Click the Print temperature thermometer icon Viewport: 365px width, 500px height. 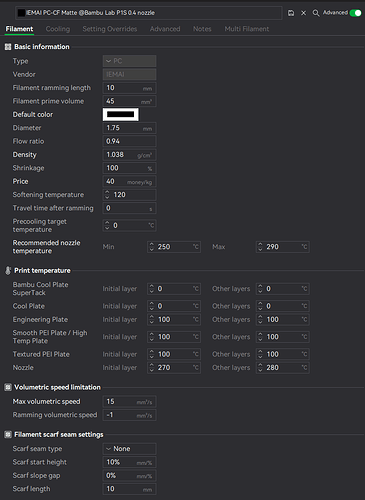click(8, 271)
